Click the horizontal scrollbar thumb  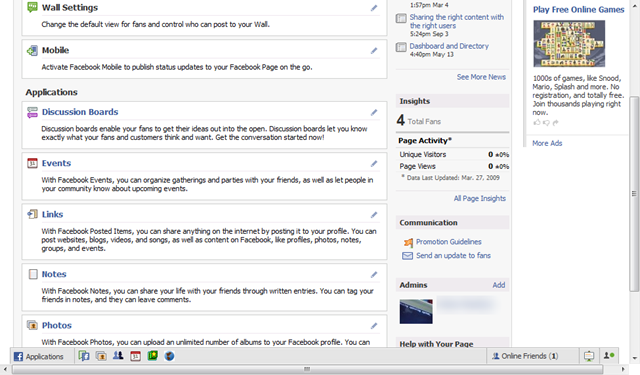(307, 369)
